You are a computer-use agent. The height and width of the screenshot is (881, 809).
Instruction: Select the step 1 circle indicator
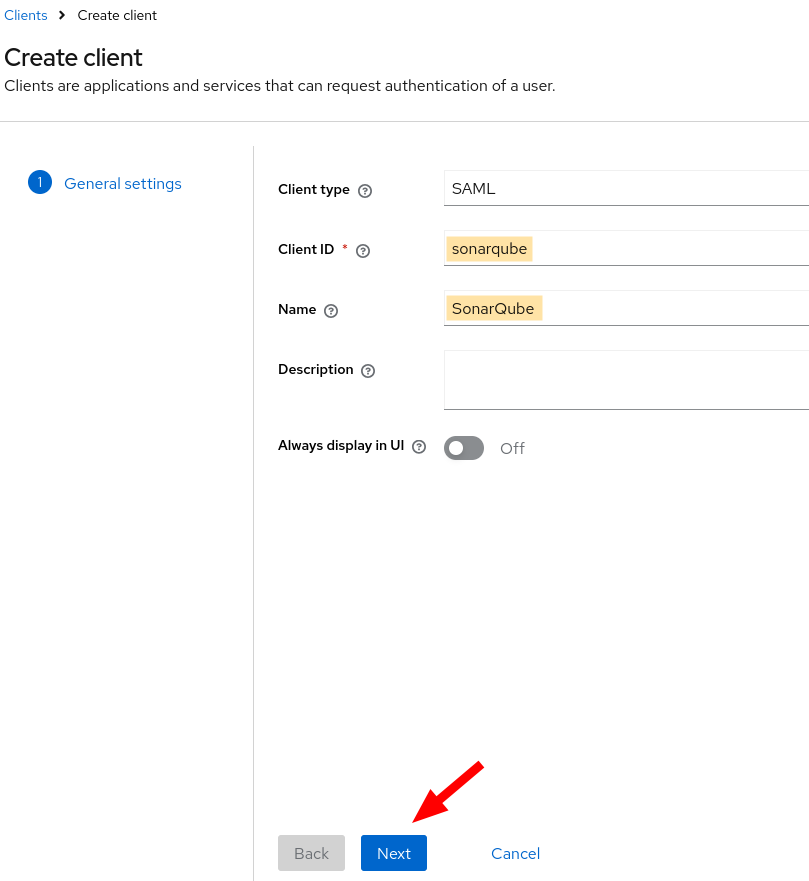tap(38, 183)
